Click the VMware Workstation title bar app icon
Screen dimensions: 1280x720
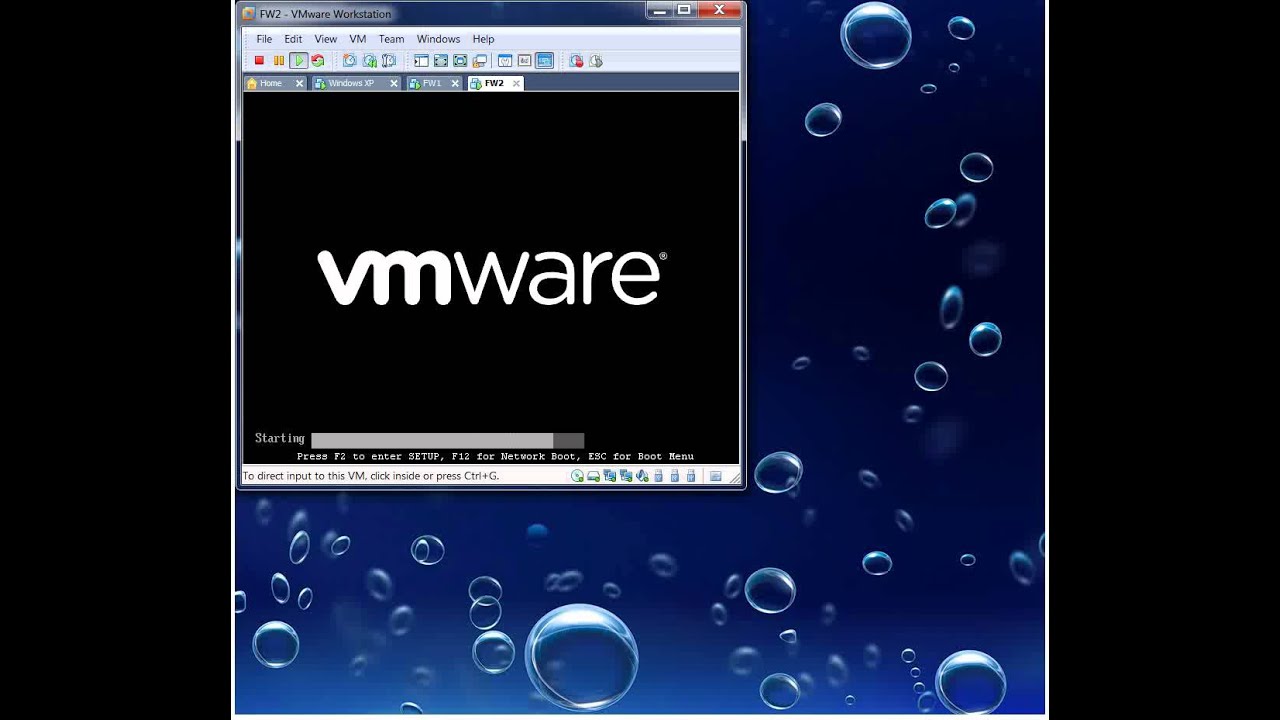click(249, 14)
